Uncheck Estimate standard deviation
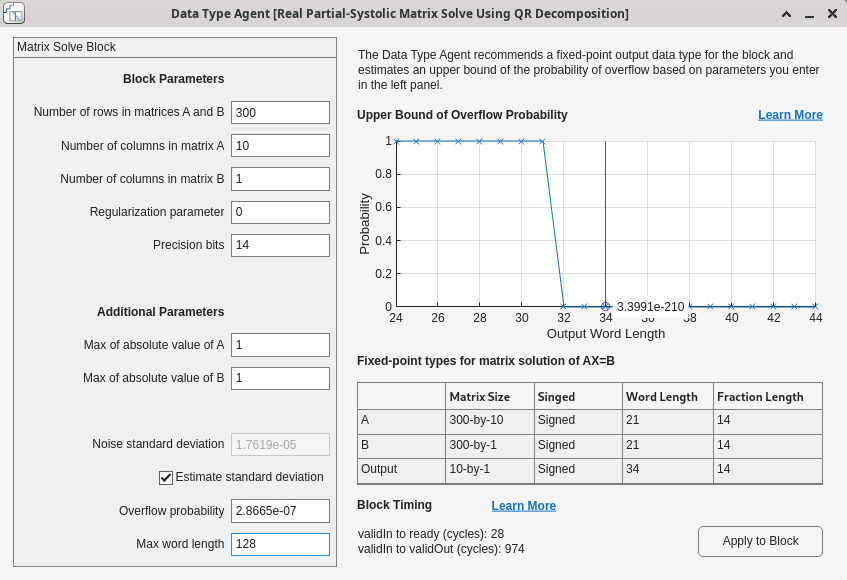 166,477
